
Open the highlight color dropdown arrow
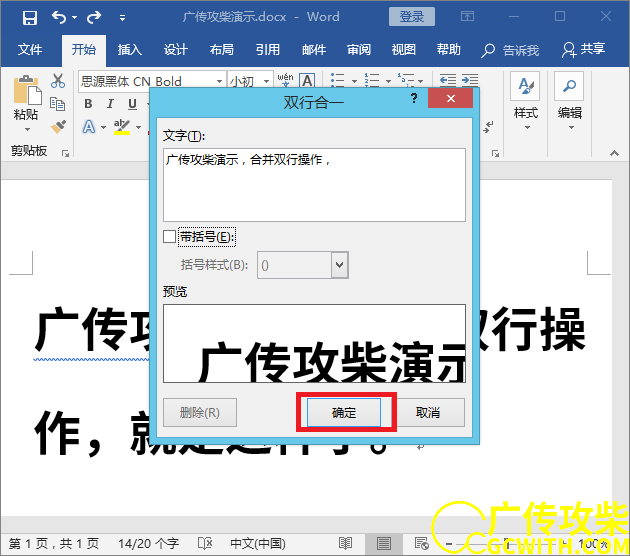click(139, 127)
